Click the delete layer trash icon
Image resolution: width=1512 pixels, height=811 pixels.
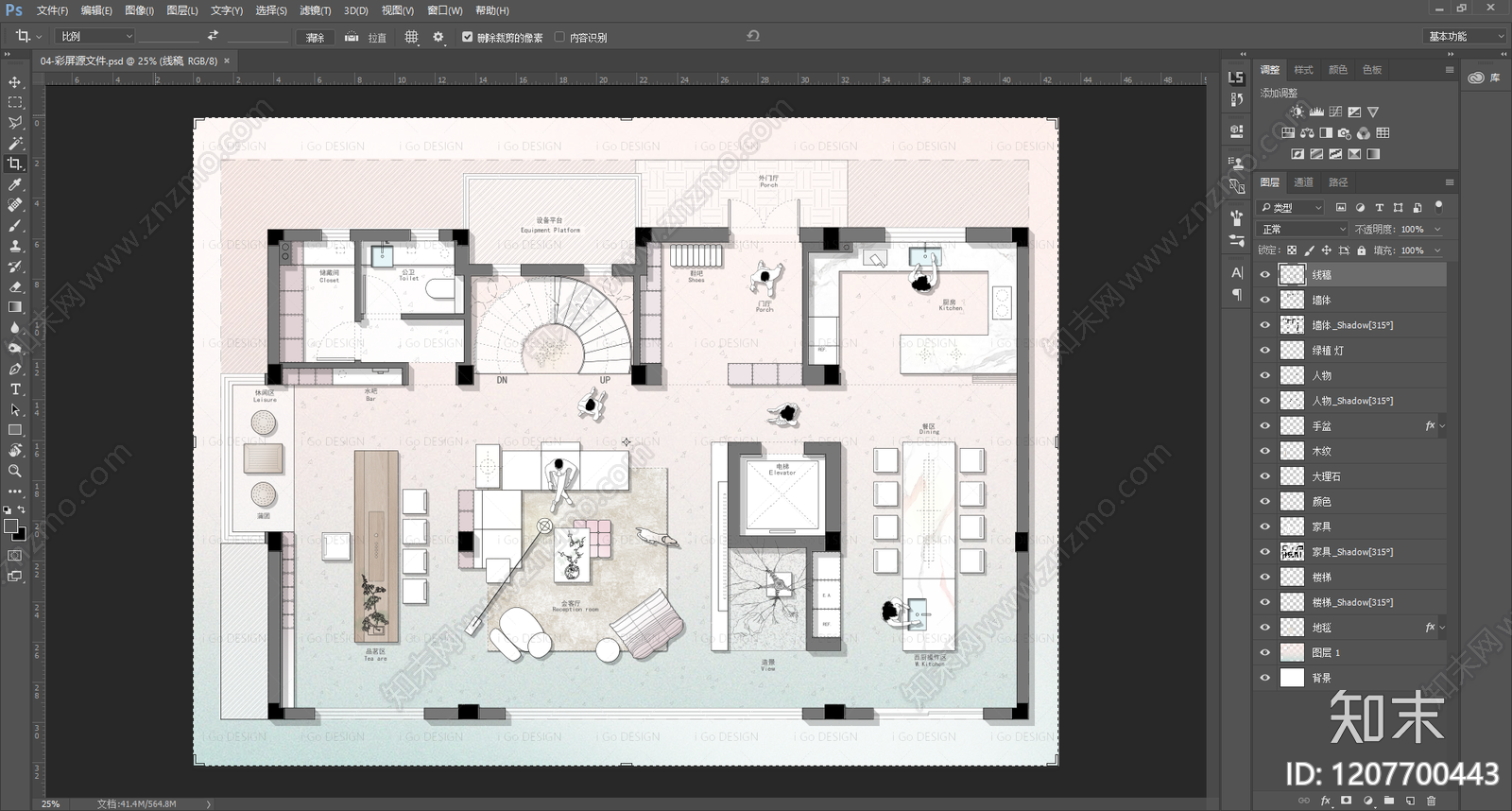point(1431,801)
